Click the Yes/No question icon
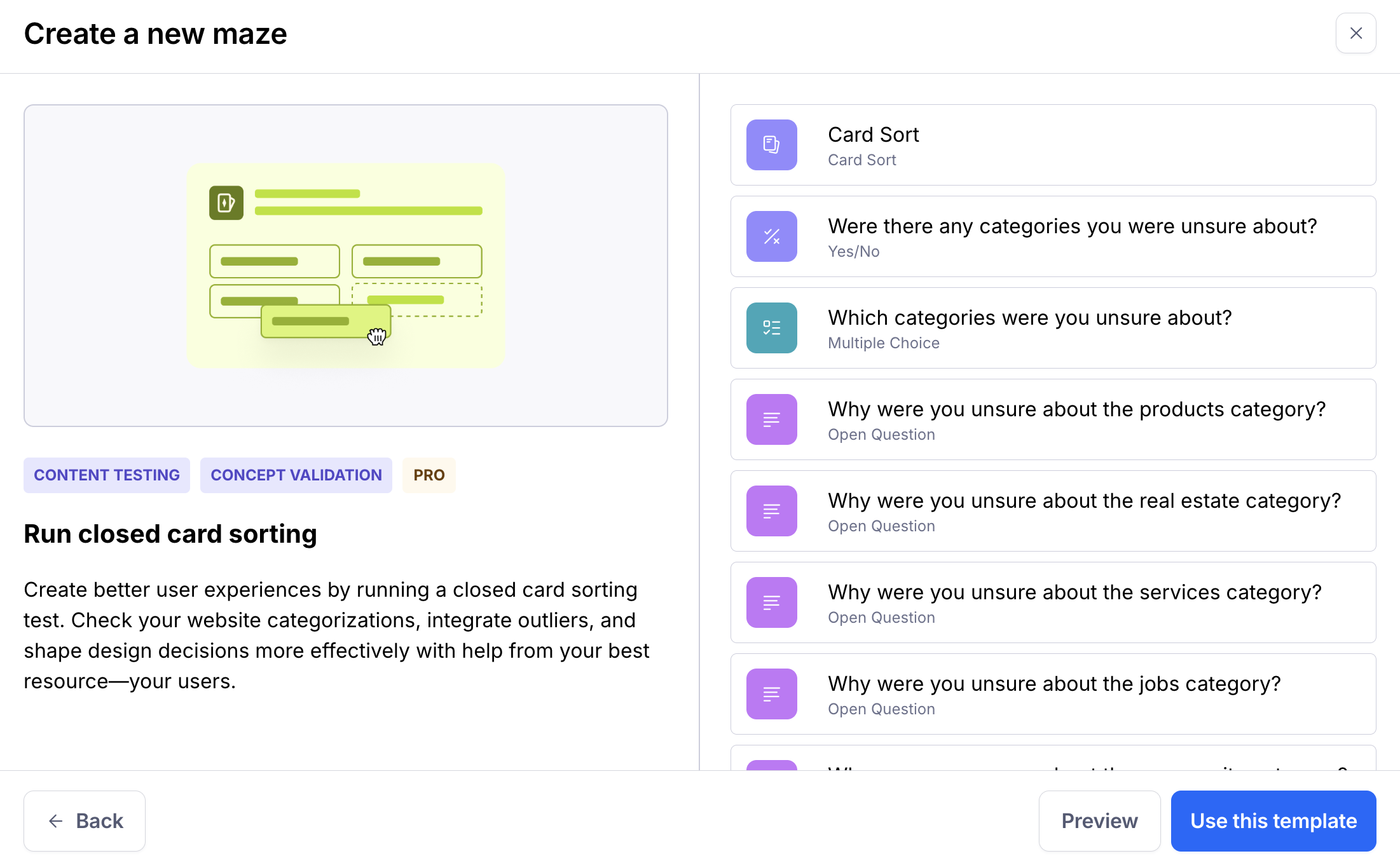This screenshot has height=863, width=1400. [771, 236]
